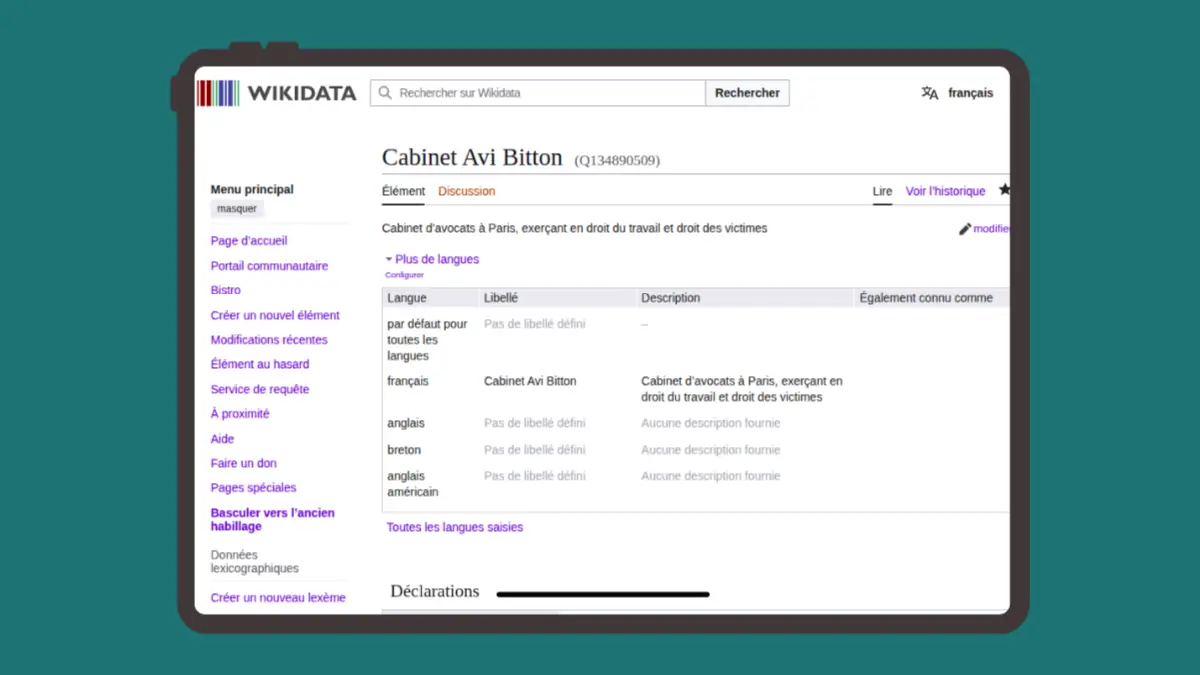The width and height of the screenshot is (1200, 675).
Task: Open Portail communautaire
Action: coord(269,266)
